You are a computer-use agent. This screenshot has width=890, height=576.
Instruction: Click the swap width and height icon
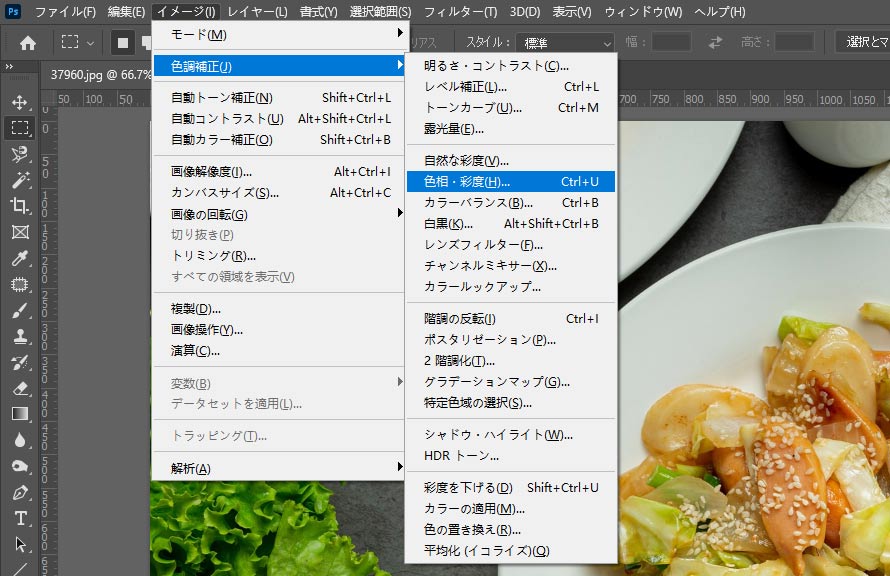coord(715,42)
